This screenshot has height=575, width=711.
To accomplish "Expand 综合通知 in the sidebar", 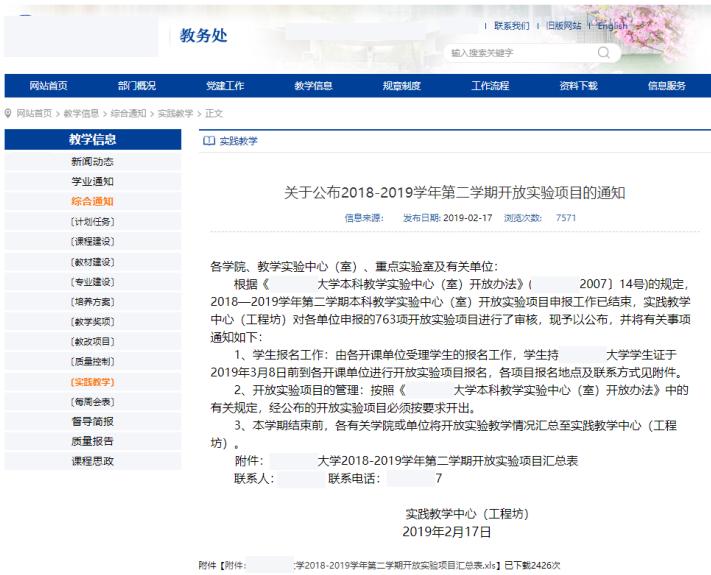I will pyautogui.click(x=92, y=201).
